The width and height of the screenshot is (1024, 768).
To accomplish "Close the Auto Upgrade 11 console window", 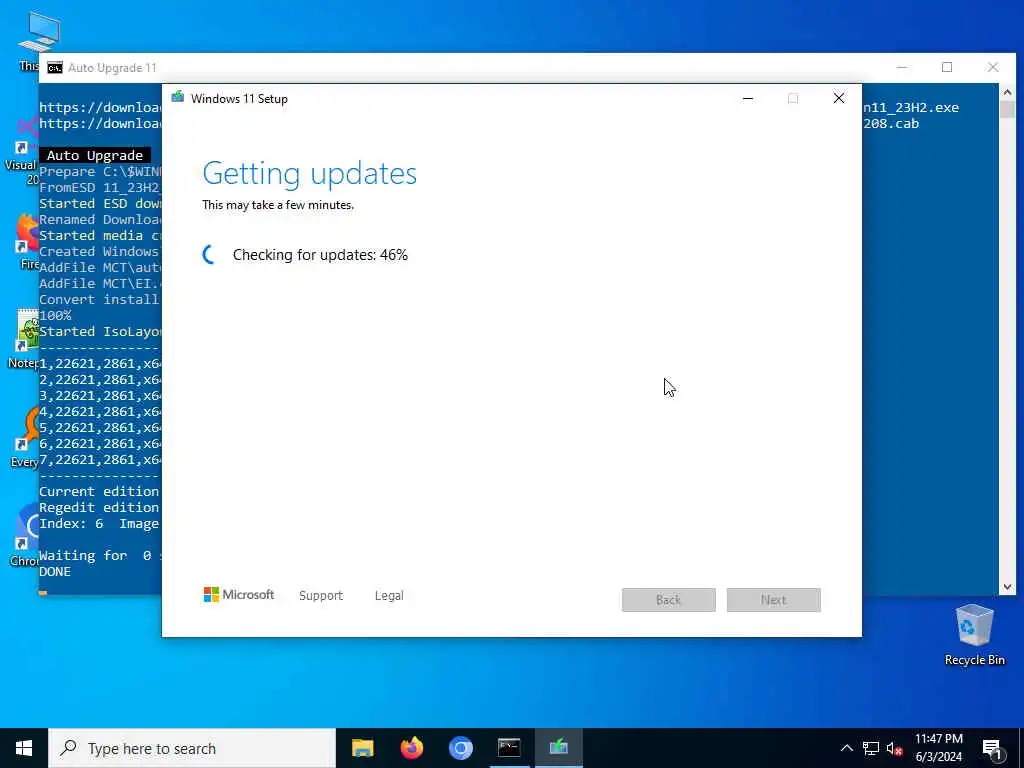I will [993, 67].
